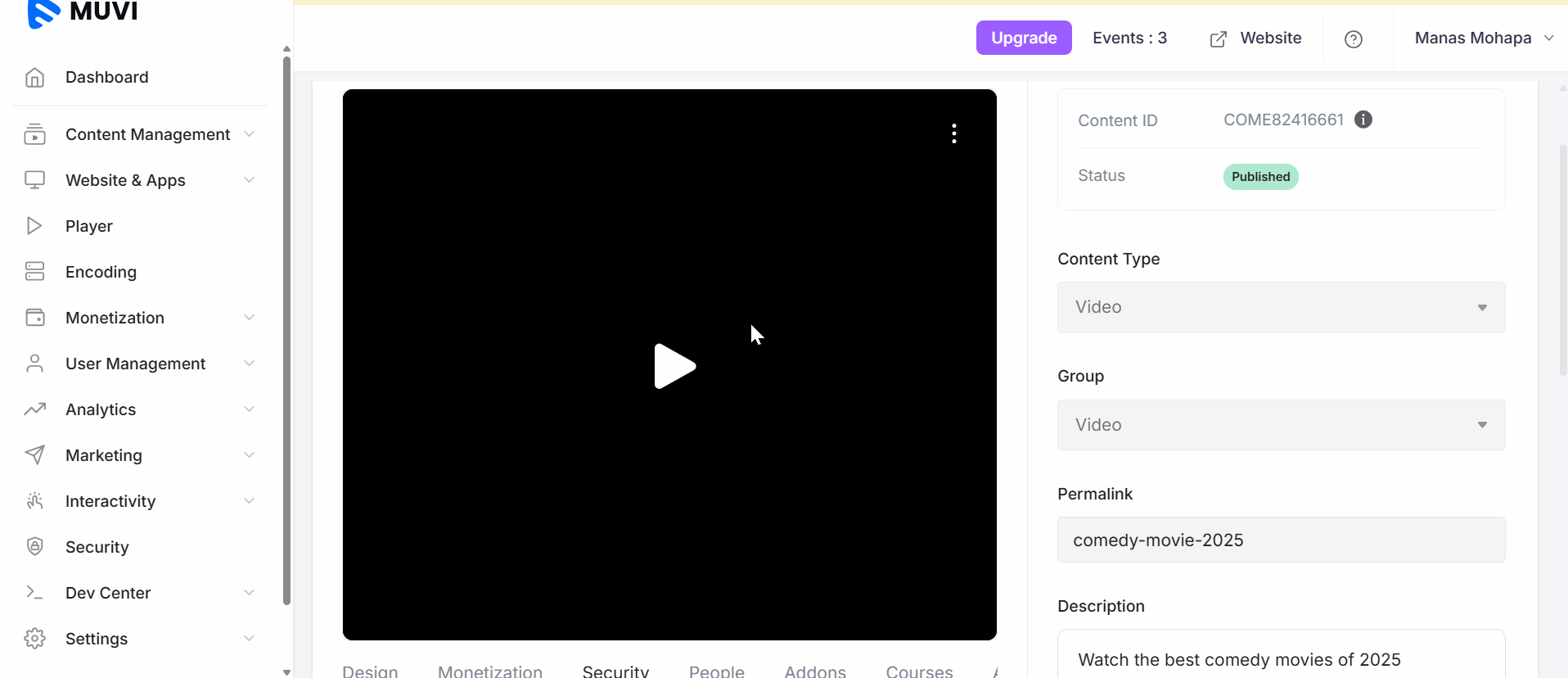Open the Content Type dropdown

click(x=1281, y=307)
